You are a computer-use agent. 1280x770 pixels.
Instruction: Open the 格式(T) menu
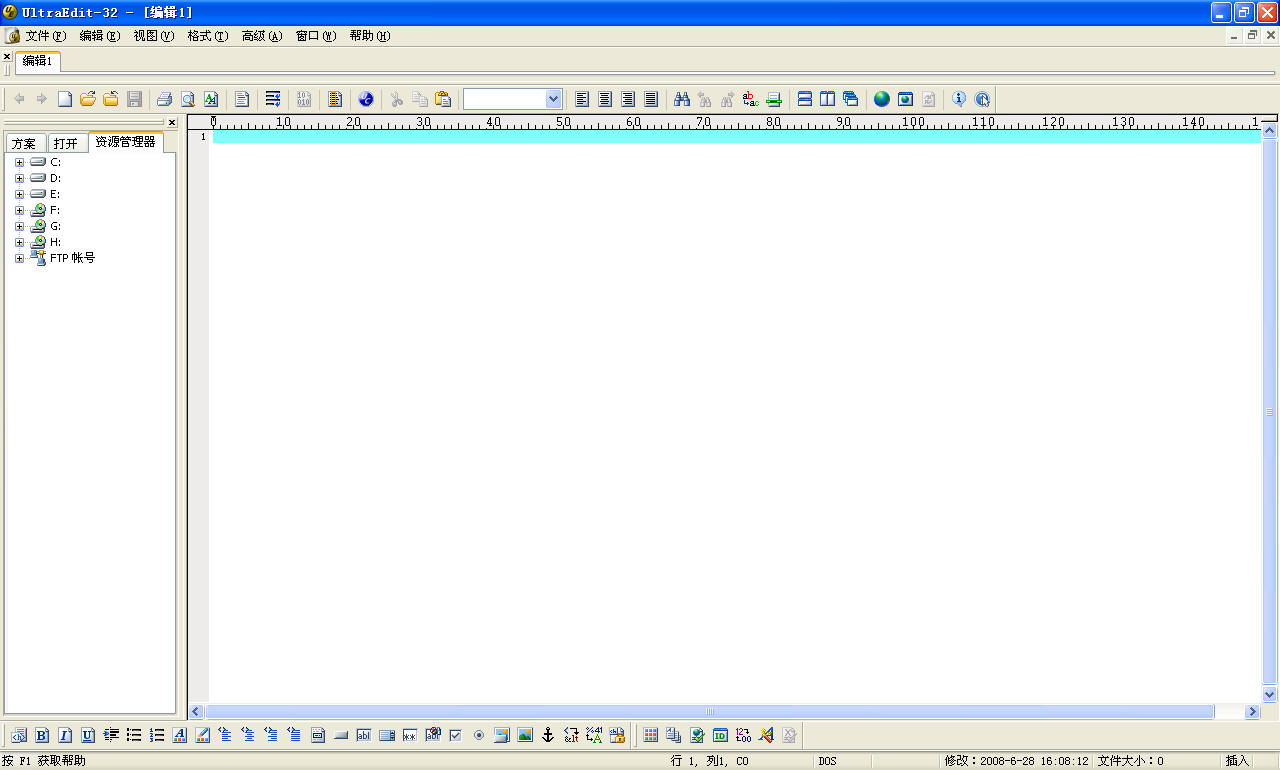pyautogui.click(x=208, y=36)
